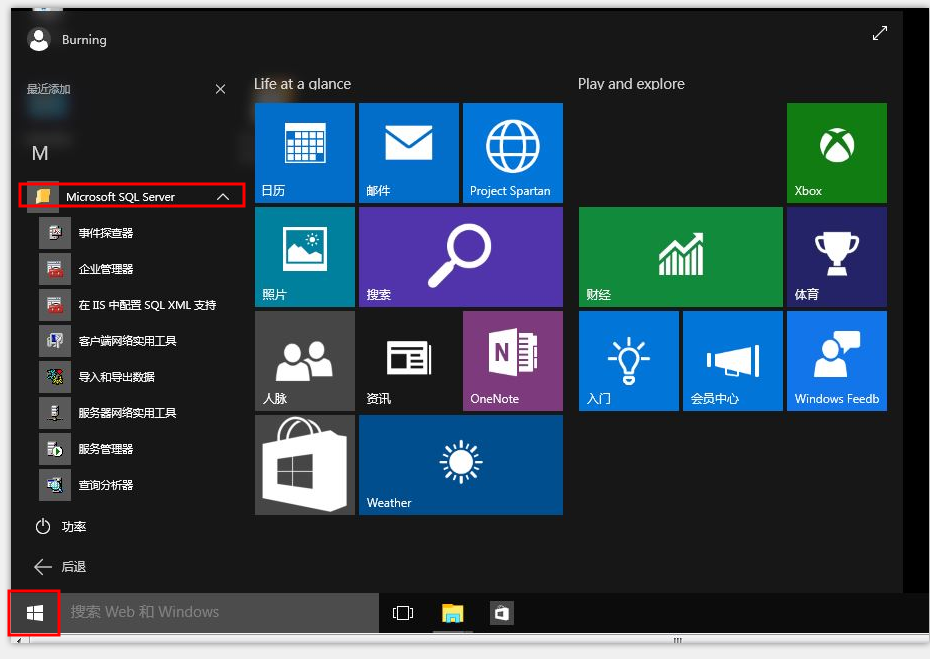Open the 日历 calendar tile
The image size is (930, 659).
pos(305,153)
